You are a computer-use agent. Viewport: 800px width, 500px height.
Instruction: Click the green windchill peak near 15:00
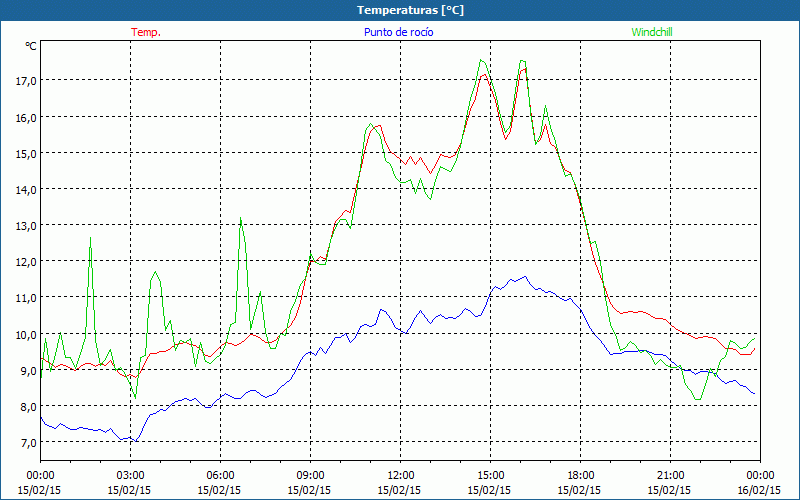point(481,60)
